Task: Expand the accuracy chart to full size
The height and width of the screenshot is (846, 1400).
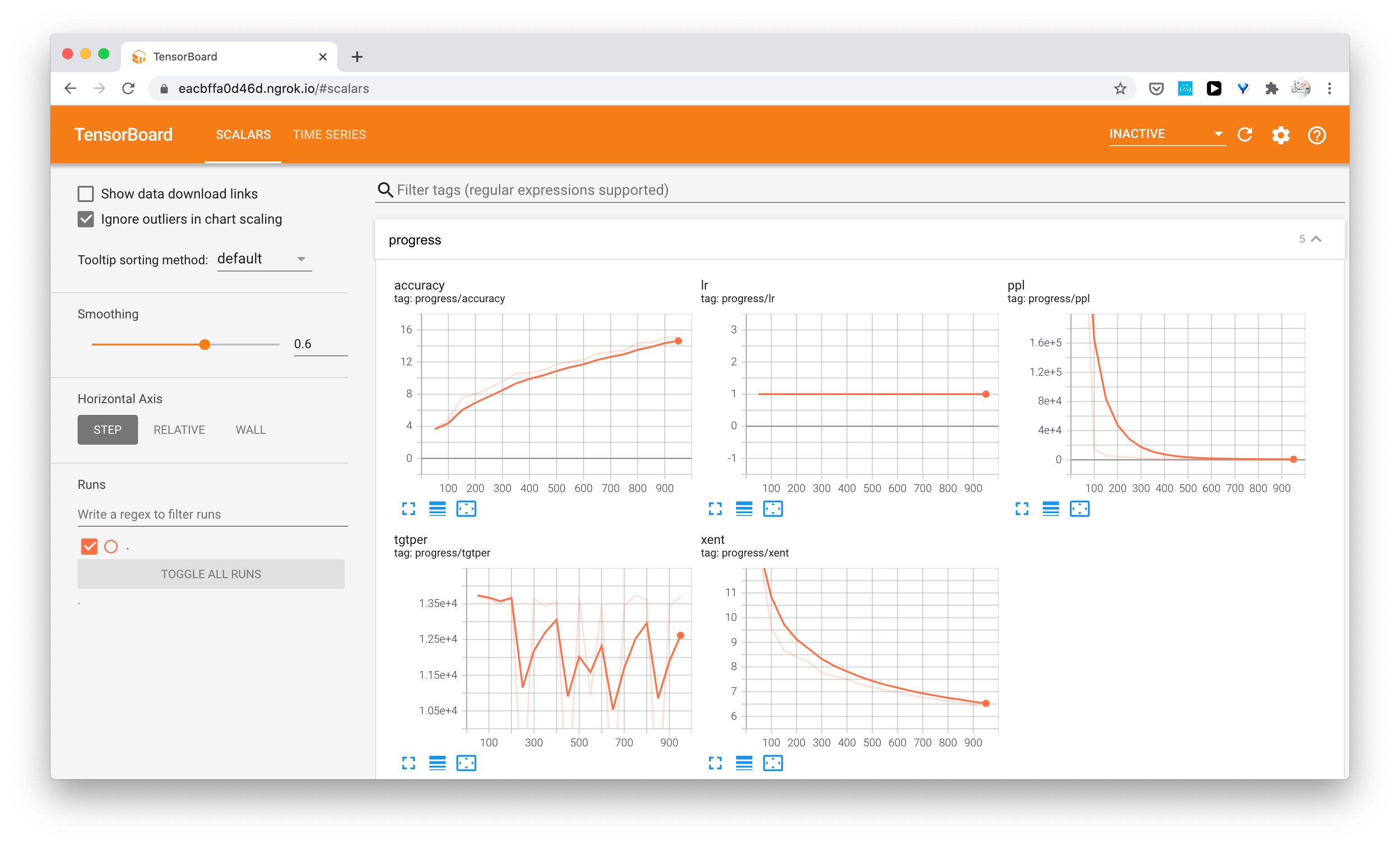Action: click(409, 509)
